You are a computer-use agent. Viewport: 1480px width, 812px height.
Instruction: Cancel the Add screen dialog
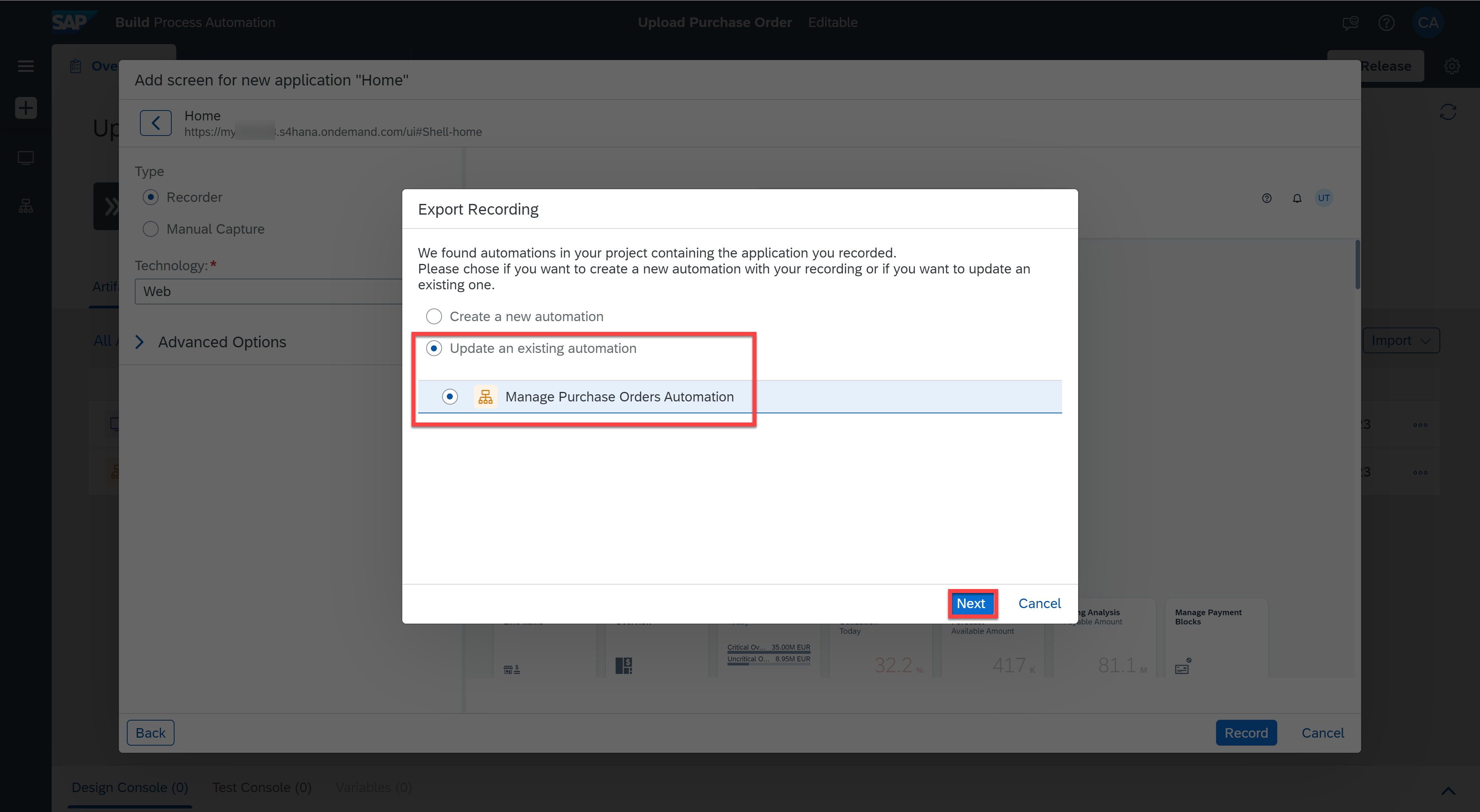pos(1323,733)
